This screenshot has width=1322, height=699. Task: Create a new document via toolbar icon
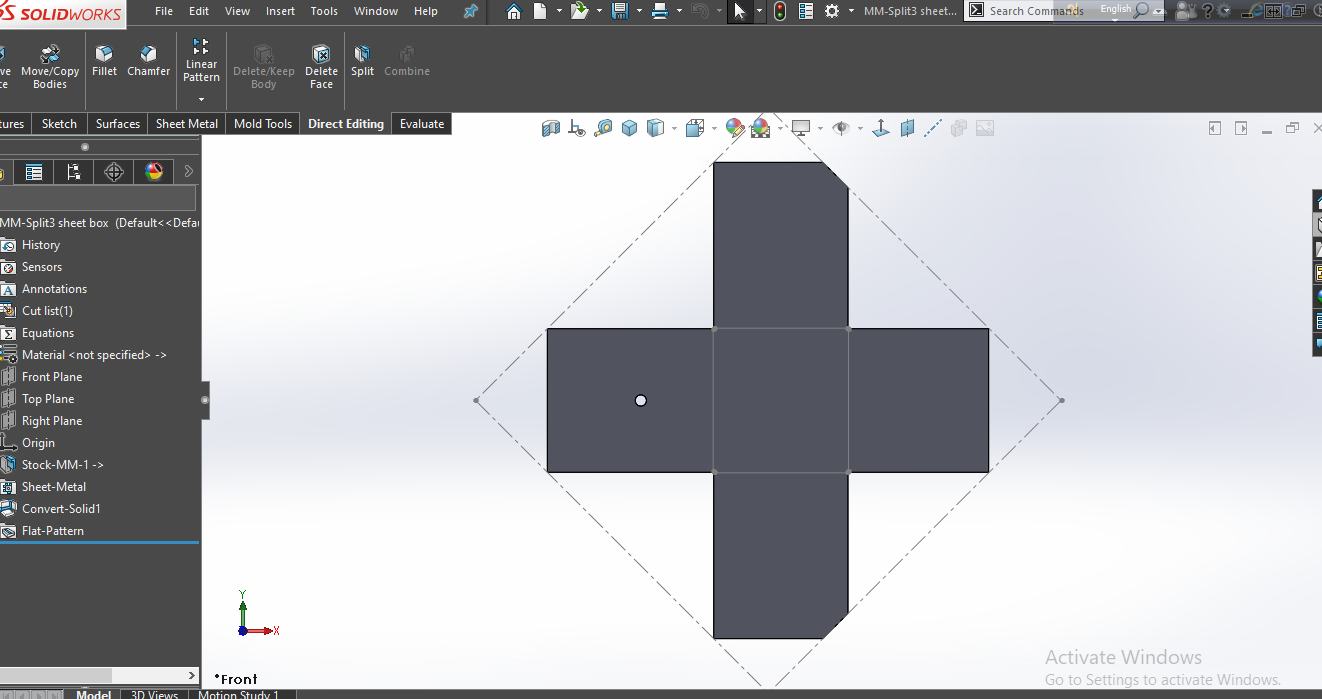[x=540, y=12]
